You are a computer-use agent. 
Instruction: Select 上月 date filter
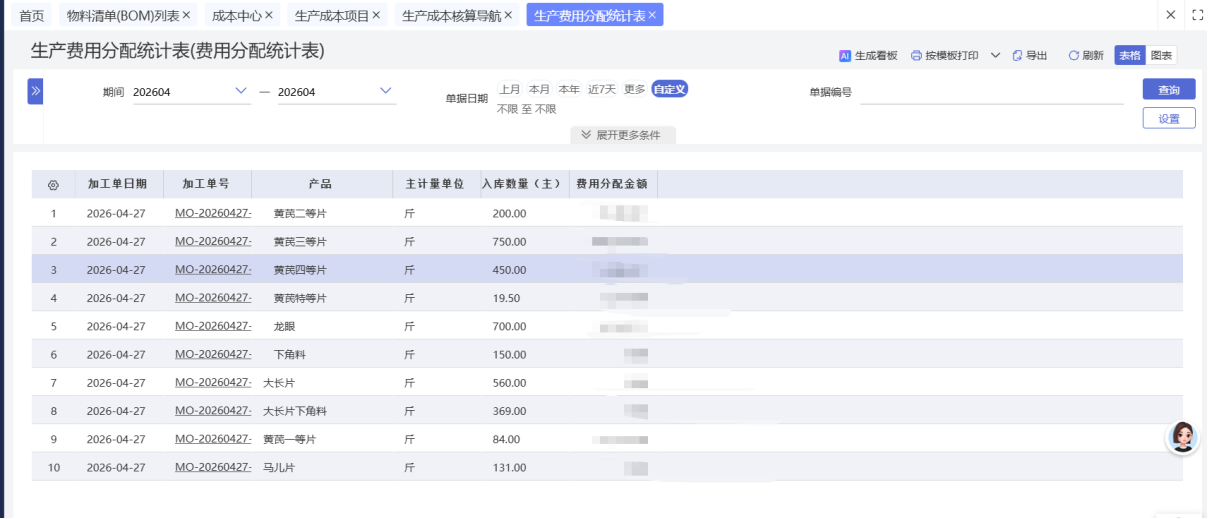(509, 89)
